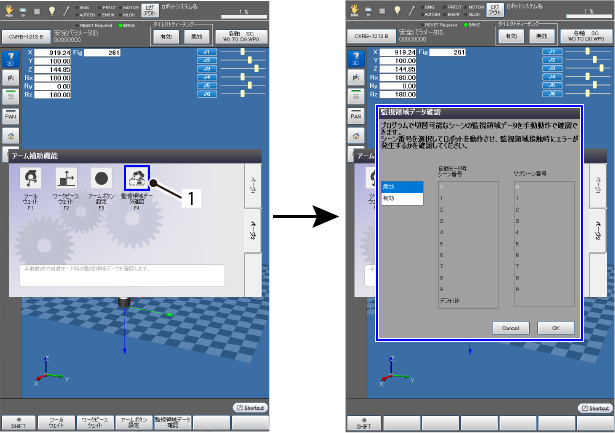The image size is (615, 433).
Task: Click the X coordinate field showing 919.24 in left panel
Action: click(x=53, y=53)
